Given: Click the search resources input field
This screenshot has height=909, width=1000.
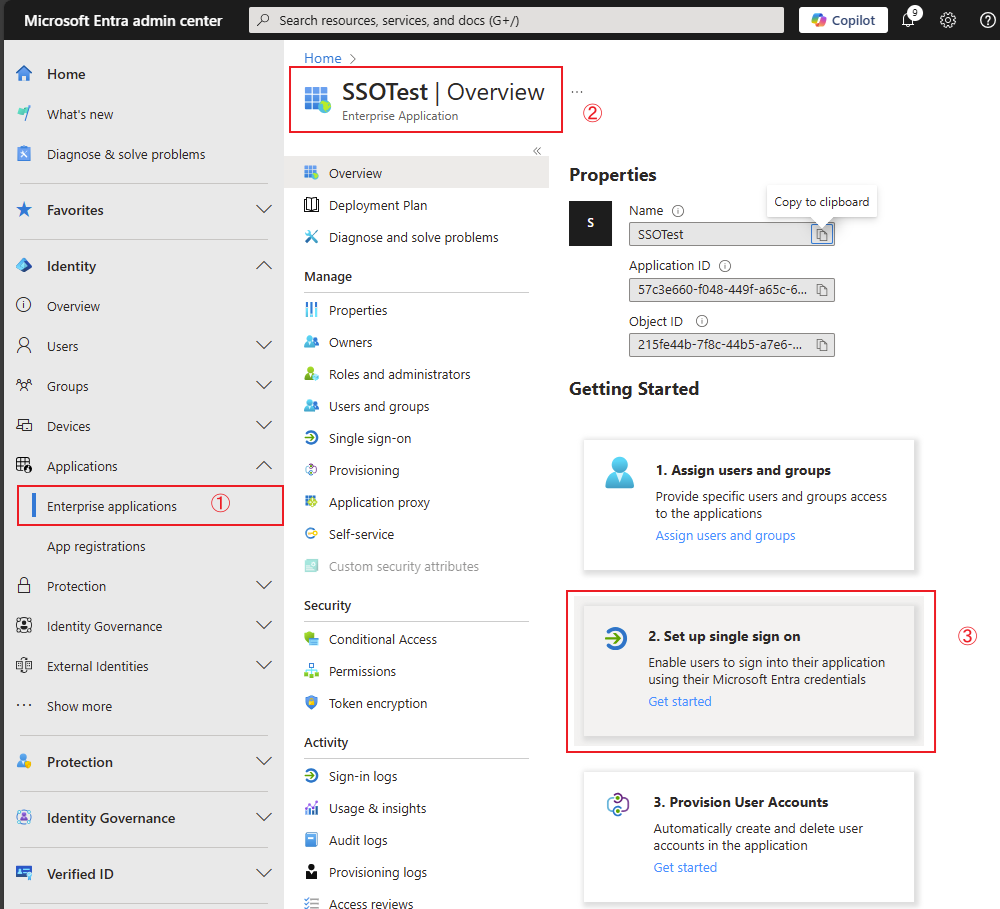Looking at the screenshot, I should pos(516,20).
